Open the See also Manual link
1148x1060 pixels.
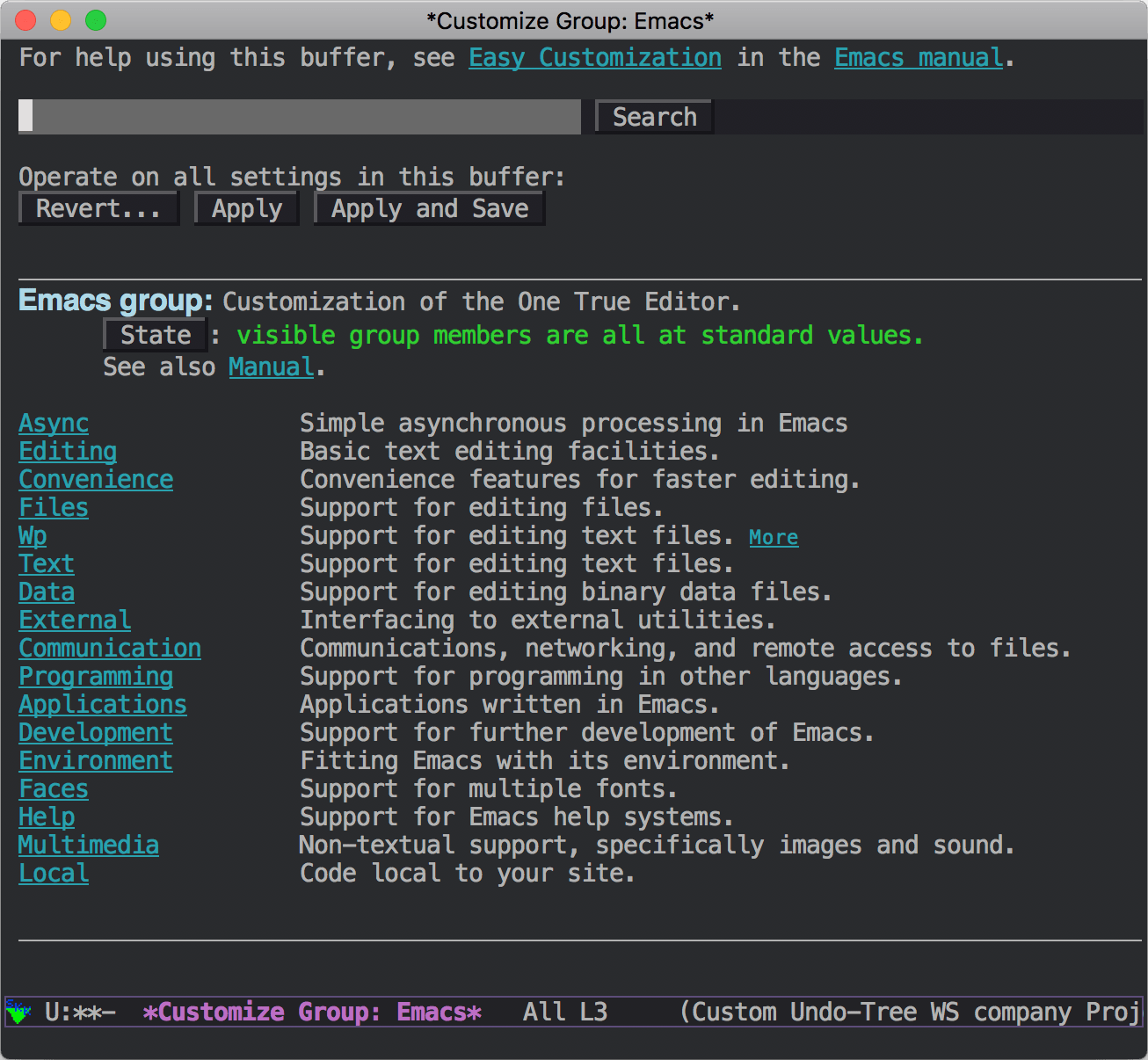click(x=271, y=367)
